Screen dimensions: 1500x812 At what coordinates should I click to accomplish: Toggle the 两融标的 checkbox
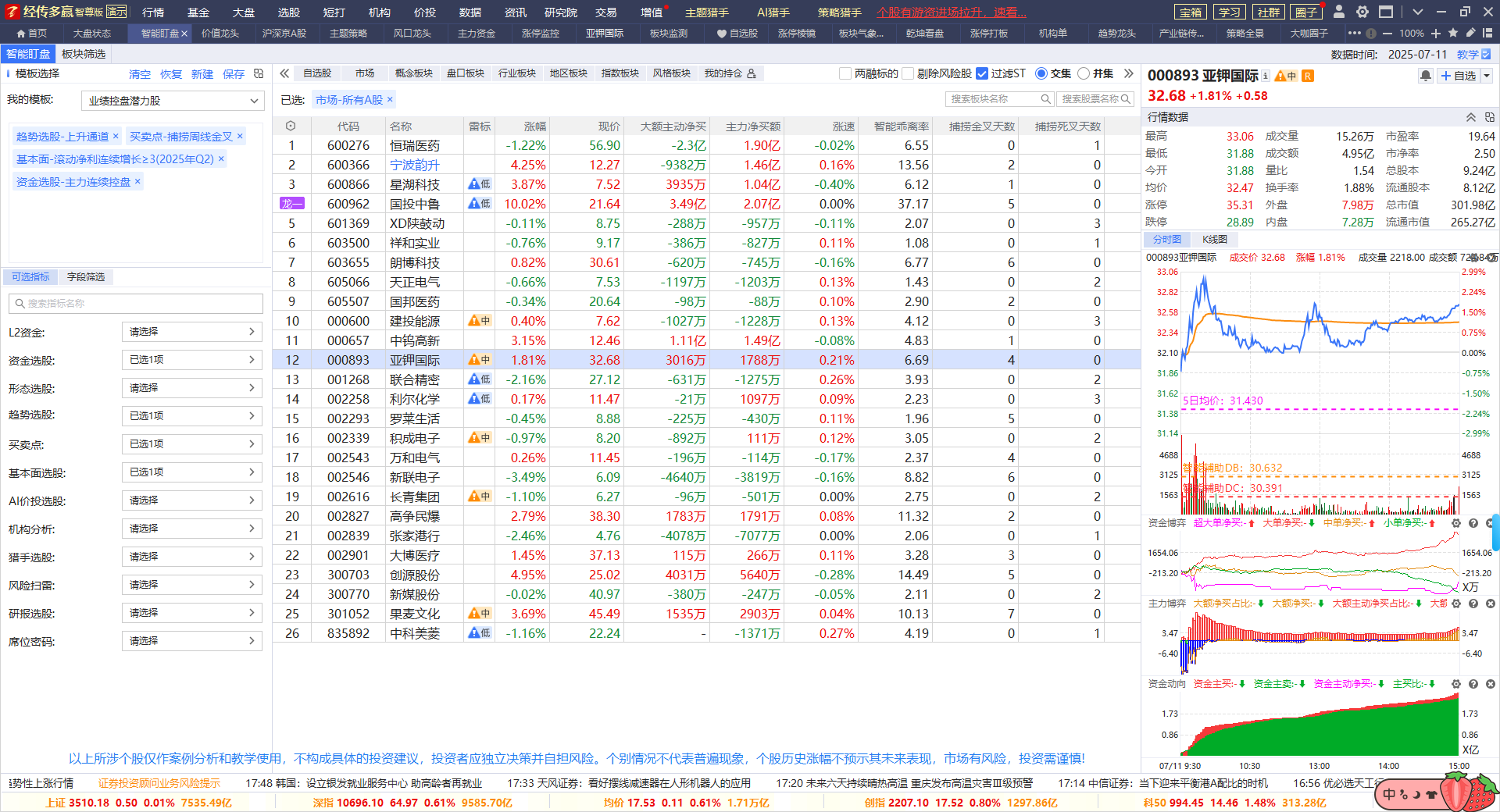(x=845, y=73)
